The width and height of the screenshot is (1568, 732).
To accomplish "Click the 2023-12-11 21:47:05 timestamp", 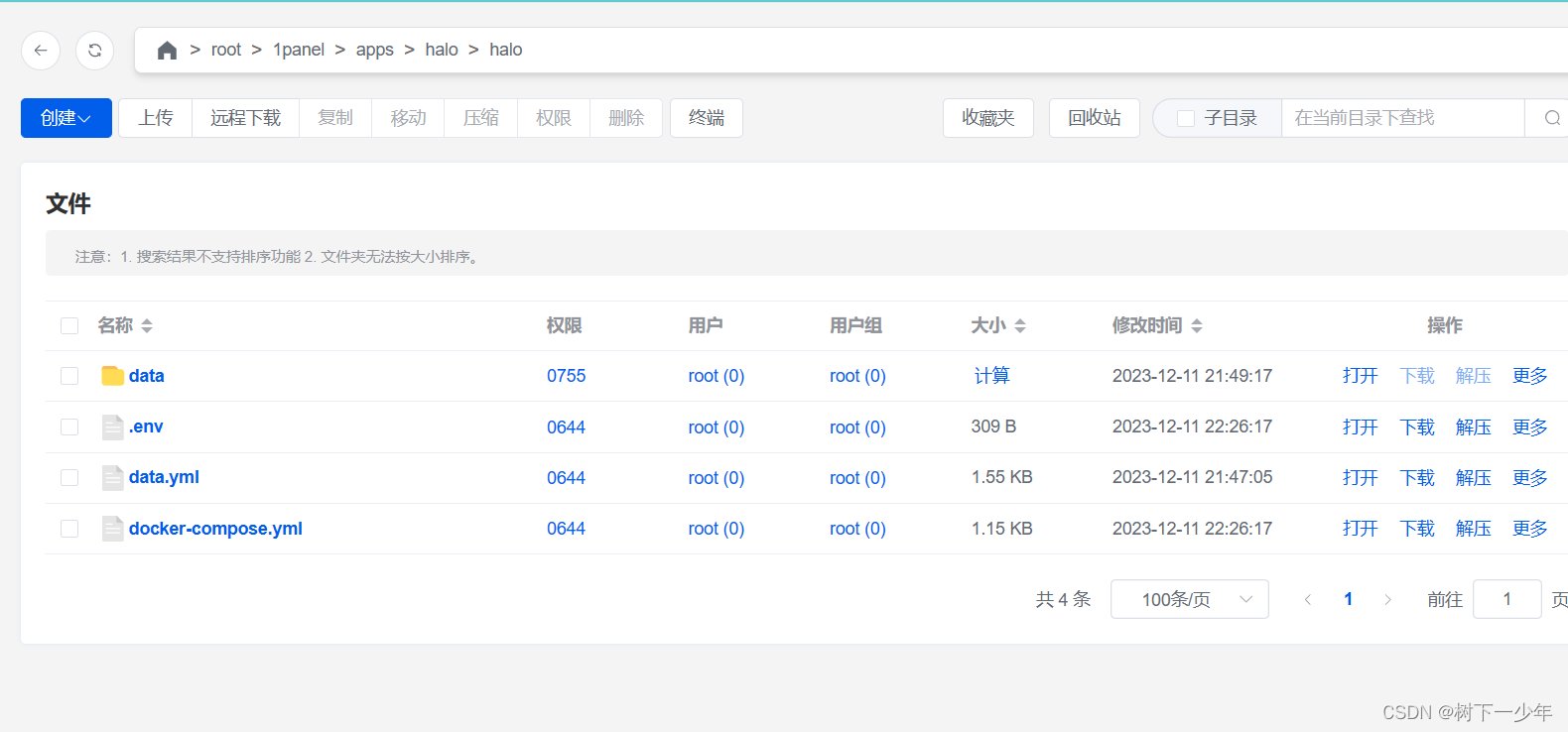I will [1192, 477].
